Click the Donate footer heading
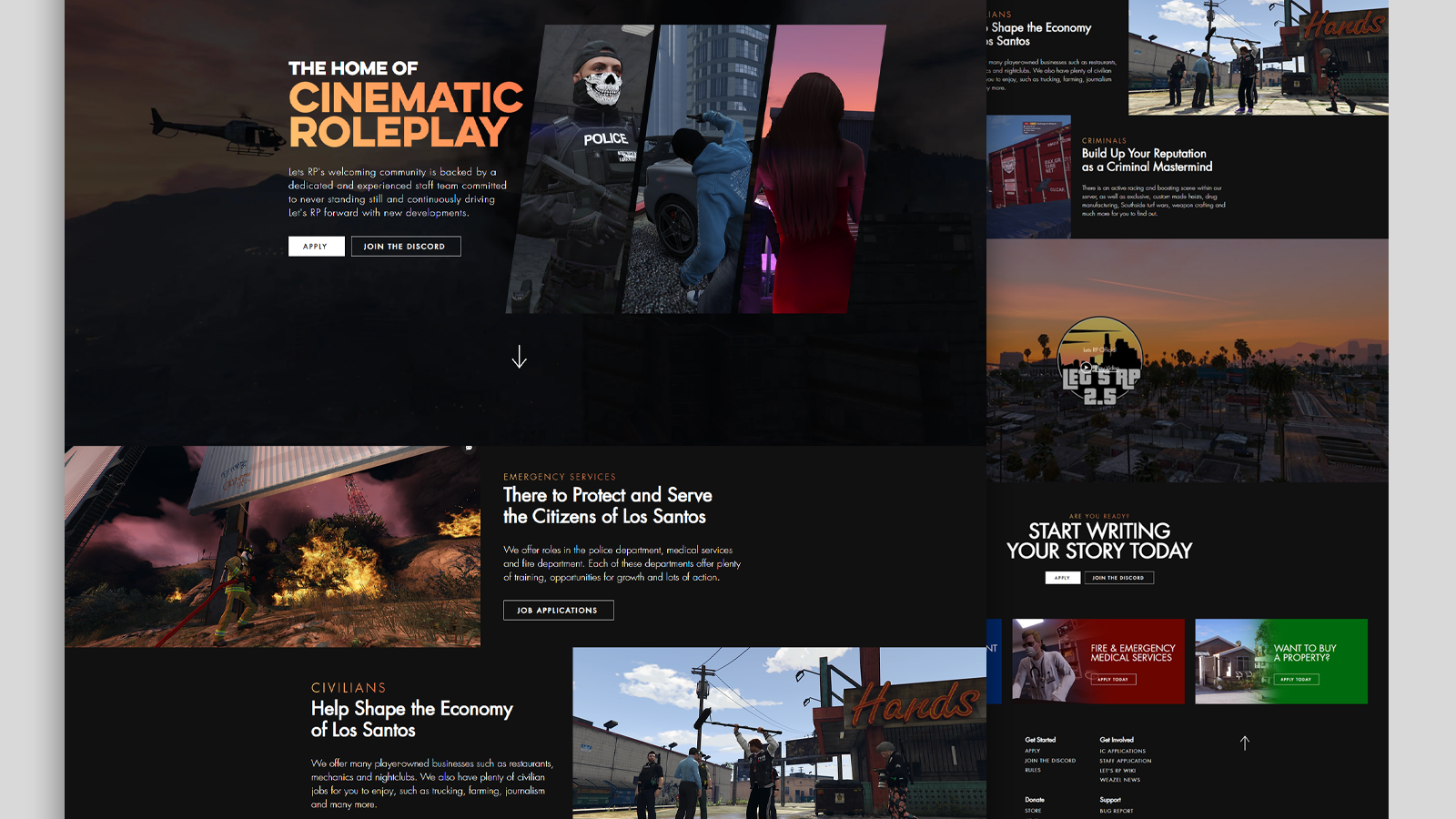Screen dimensions: 1456x819 tap(1035, 800)
